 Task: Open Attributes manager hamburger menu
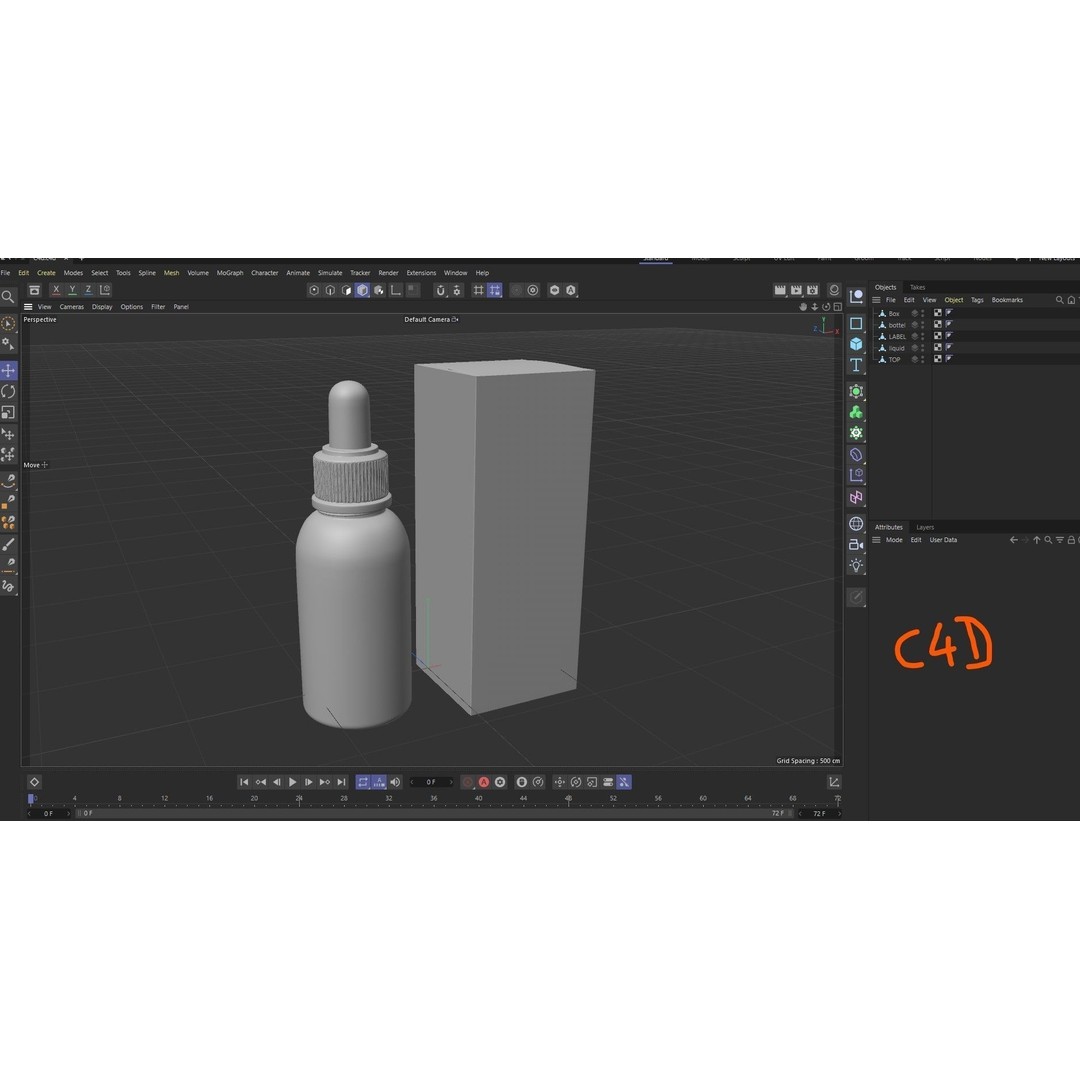pos(876,540)
